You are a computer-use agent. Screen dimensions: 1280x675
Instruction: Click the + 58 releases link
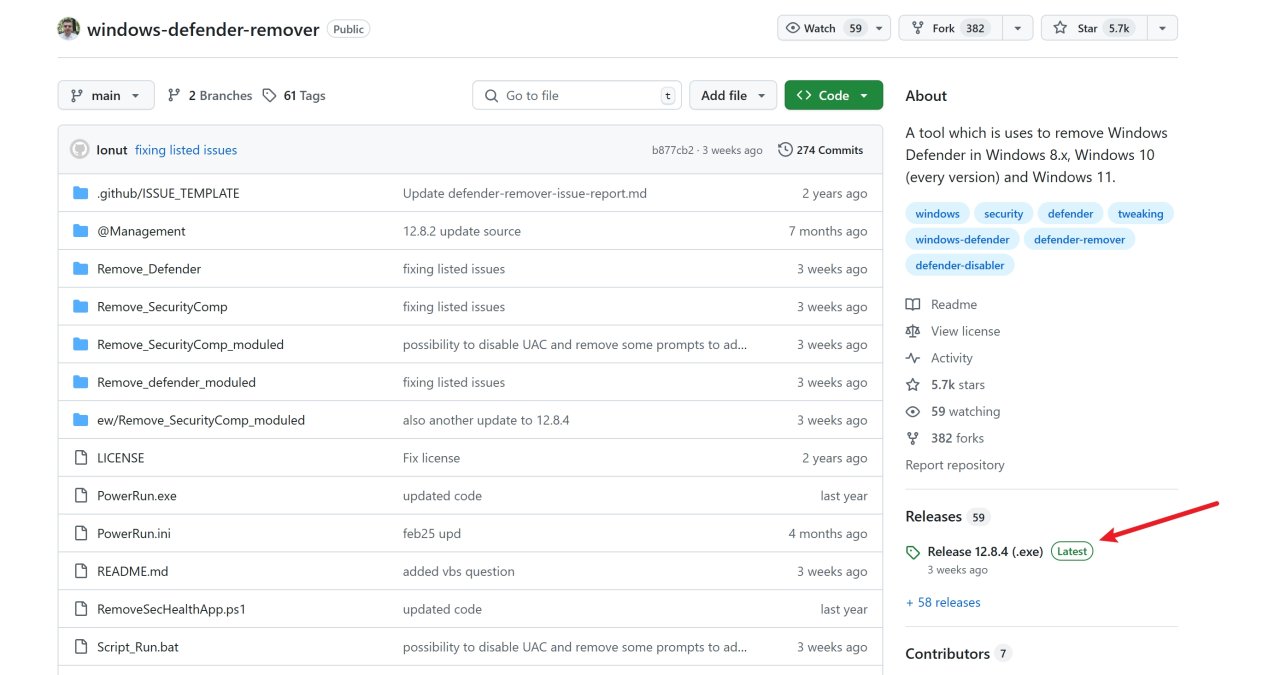[x=942, y=603]
